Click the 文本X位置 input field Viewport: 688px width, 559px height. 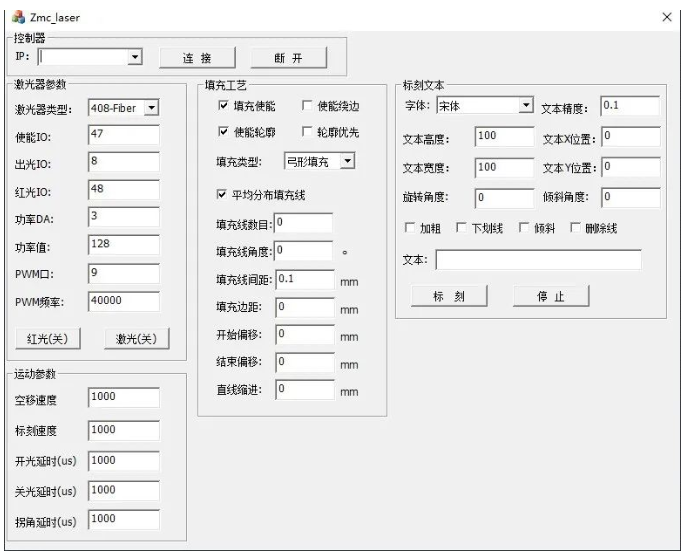[x=631, y=136]
